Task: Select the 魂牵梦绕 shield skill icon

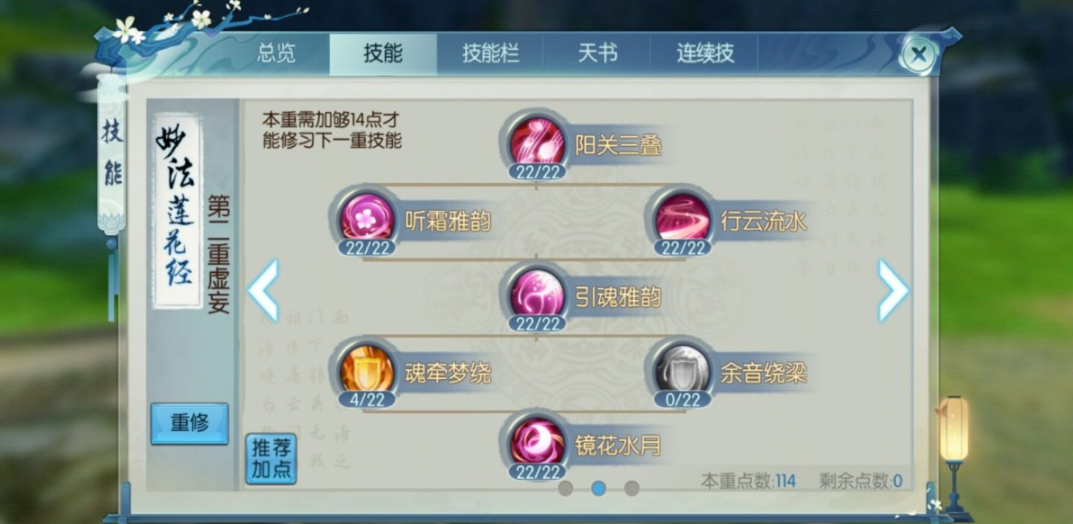Action: (x=367, y=369)
